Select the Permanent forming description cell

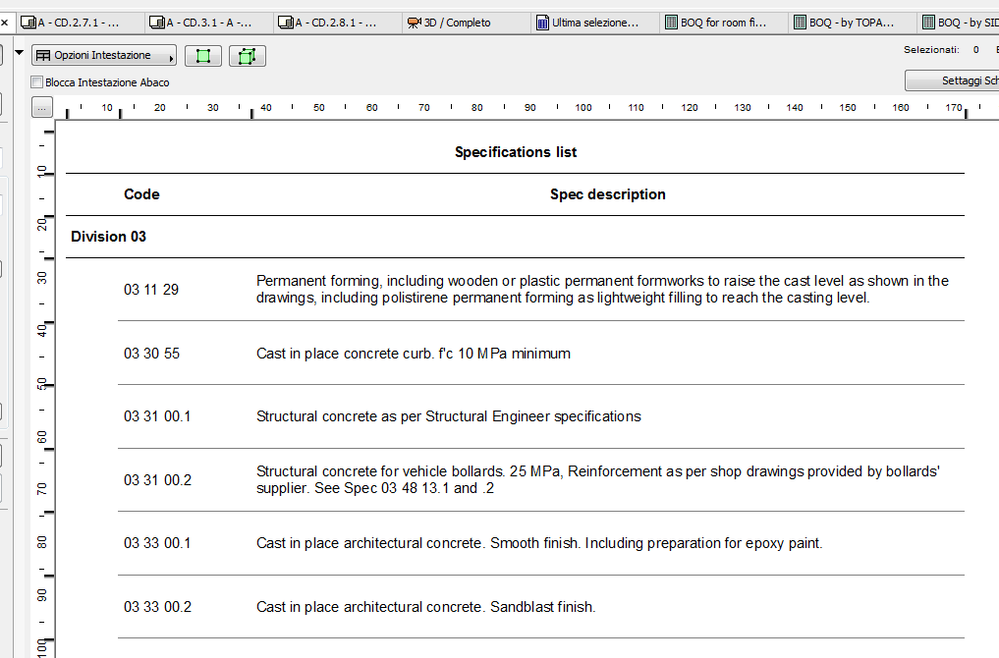pos(602,289)
